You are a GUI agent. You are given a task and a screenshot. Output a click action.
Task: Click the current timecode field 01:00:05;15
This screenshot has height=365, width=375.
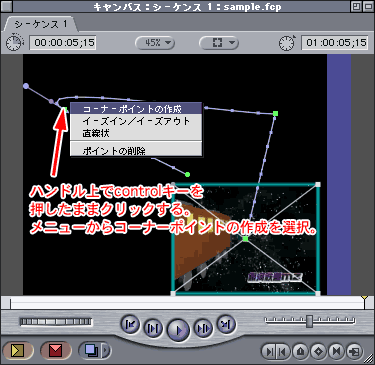tap(335, 43)
